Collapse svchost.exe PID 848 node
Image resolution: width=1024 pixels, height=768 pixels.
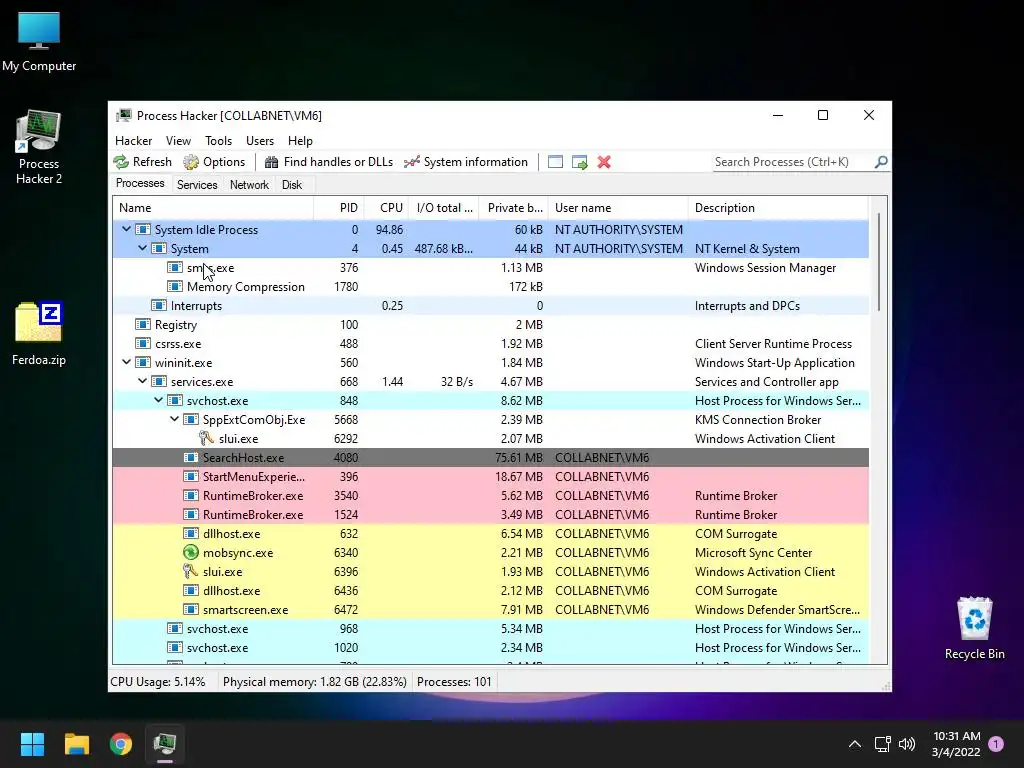158,400
